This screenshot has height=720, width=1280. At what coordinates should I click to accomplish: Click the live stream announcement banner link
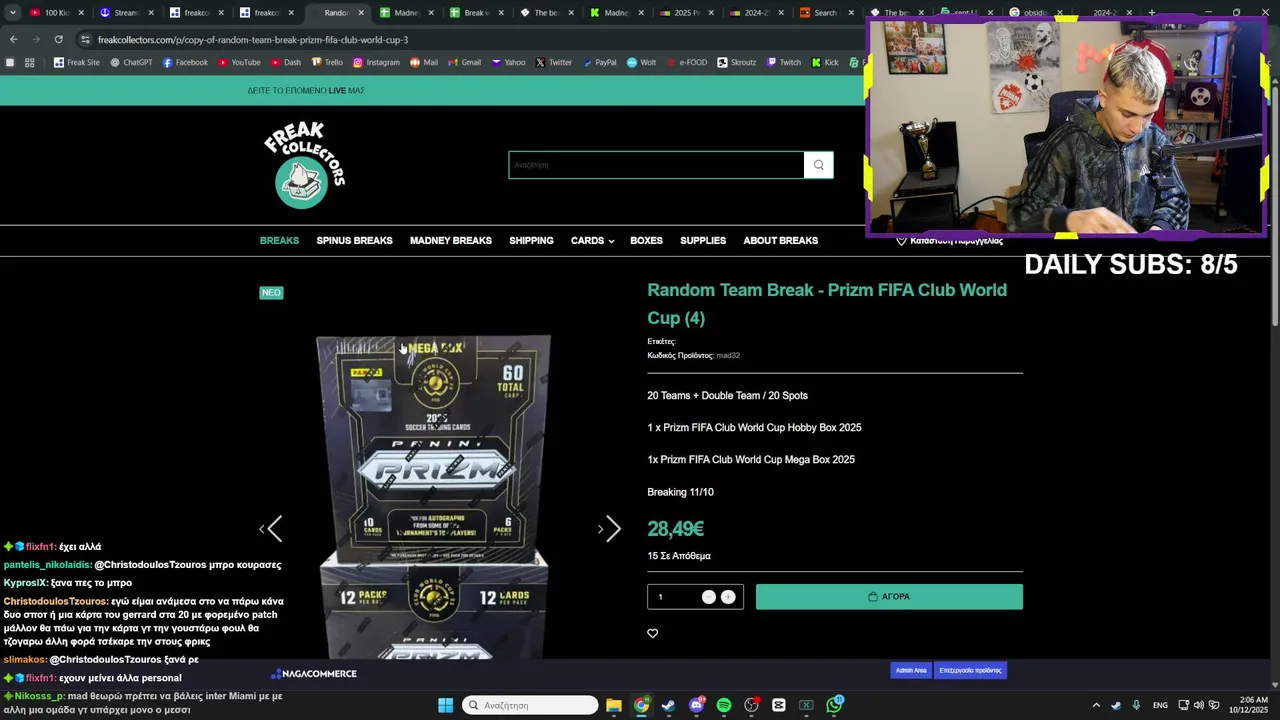(306, 90)
